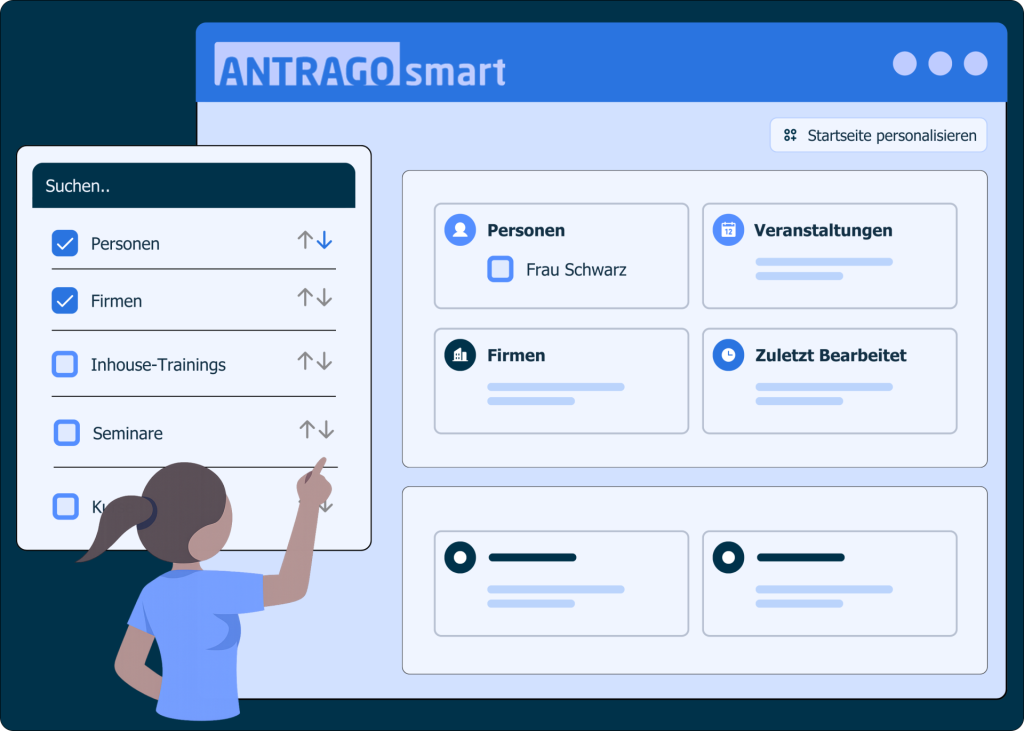Click the Veranstaltungen calendar icon

click(728, 229)
